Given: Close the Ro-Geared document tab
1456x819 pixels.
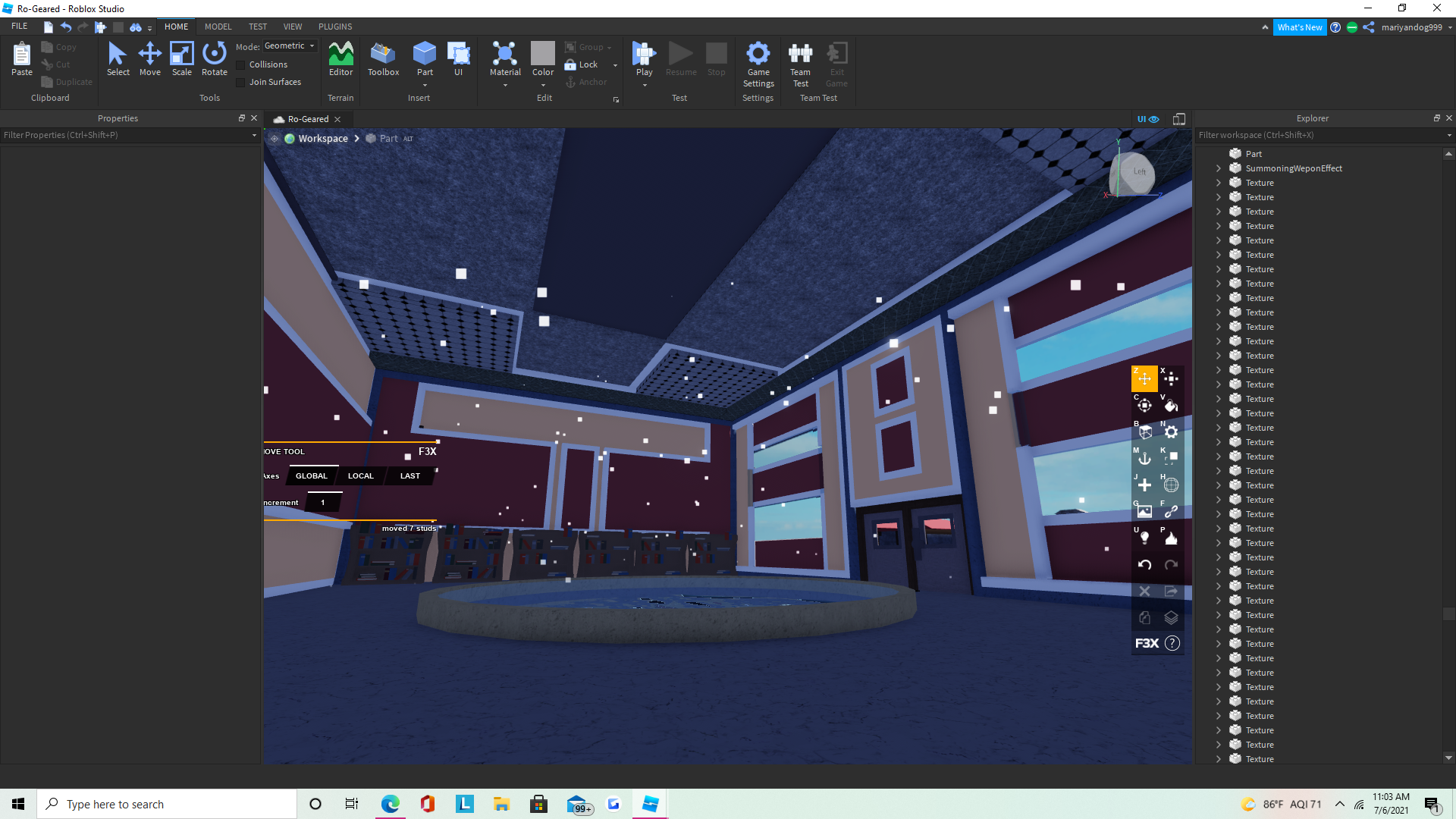Looking at the screenshot, I should pyautogui.click(x=337, y=120).
